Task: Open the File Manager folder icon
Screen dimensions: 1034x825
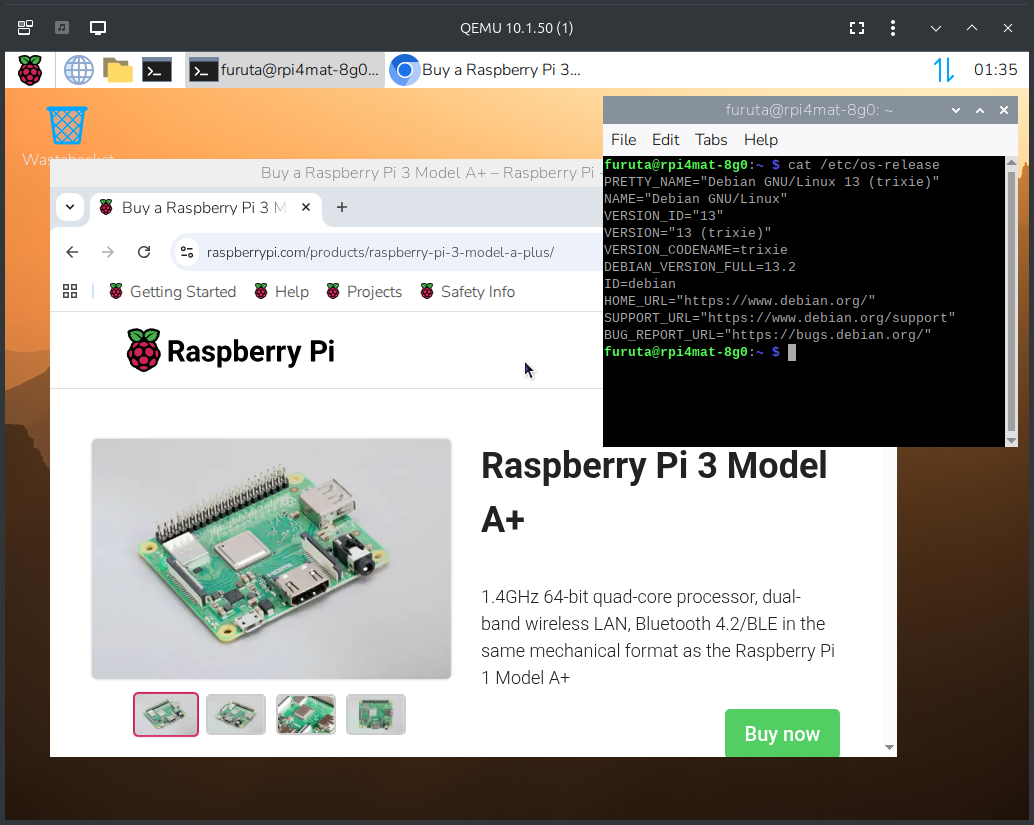Action: (118, 70)
